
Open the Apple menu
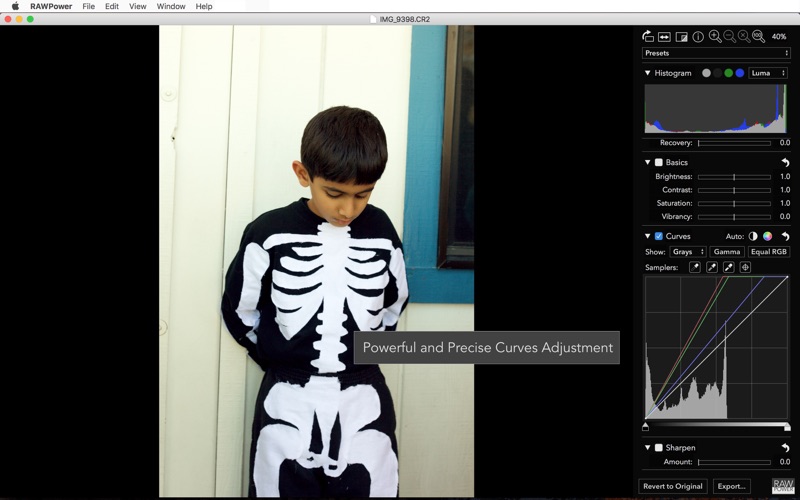point(15,6)
